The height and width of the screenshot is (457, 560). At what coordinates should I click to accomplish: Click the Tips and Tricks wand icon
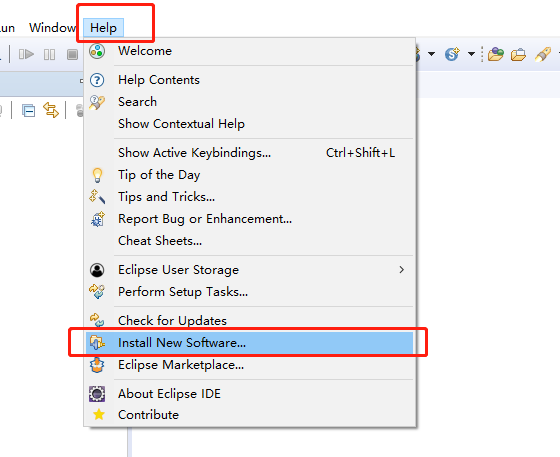97,197
